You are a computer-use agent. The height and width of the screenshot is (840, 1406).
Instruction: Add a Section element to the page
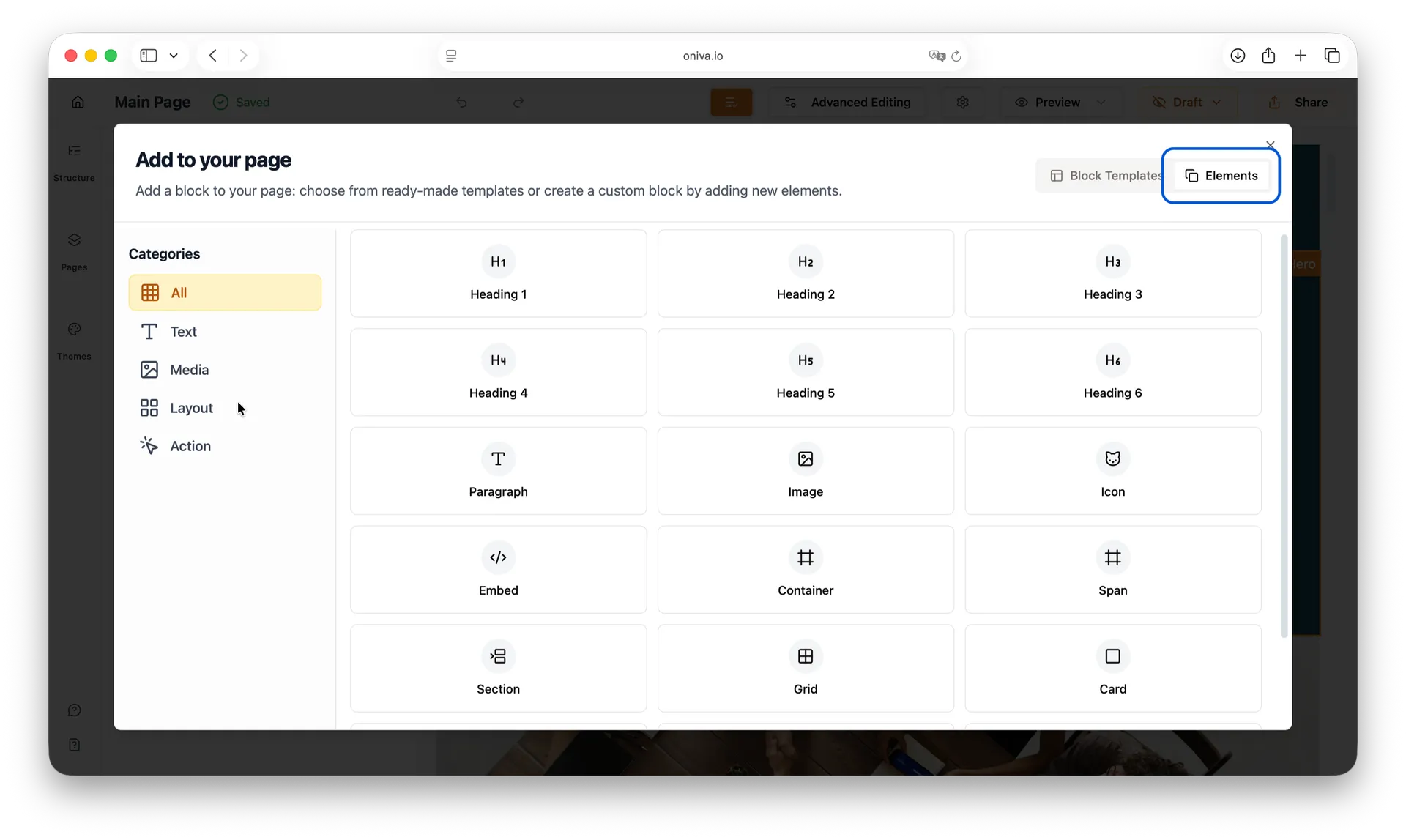pos(498,667)
